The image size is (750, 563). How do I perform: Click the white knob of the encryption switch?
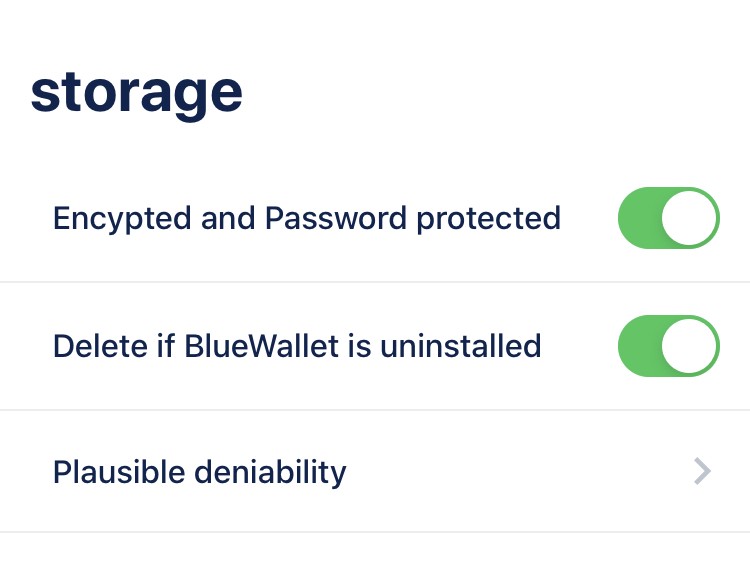pos(691,217)
